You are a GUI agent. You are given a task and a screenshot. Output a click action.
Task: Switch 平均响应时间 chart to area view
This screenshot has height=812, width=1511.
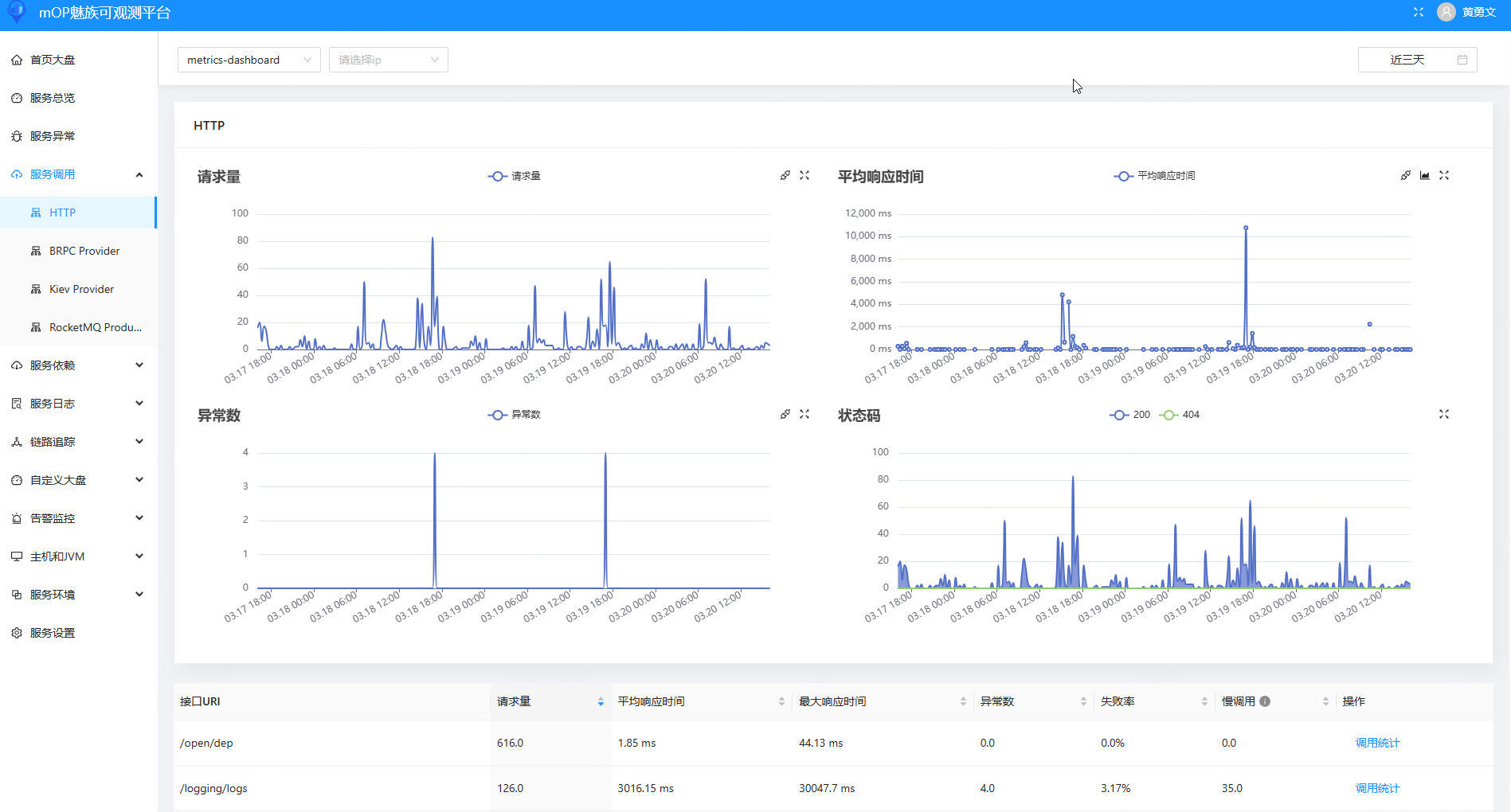(1424, 175)
